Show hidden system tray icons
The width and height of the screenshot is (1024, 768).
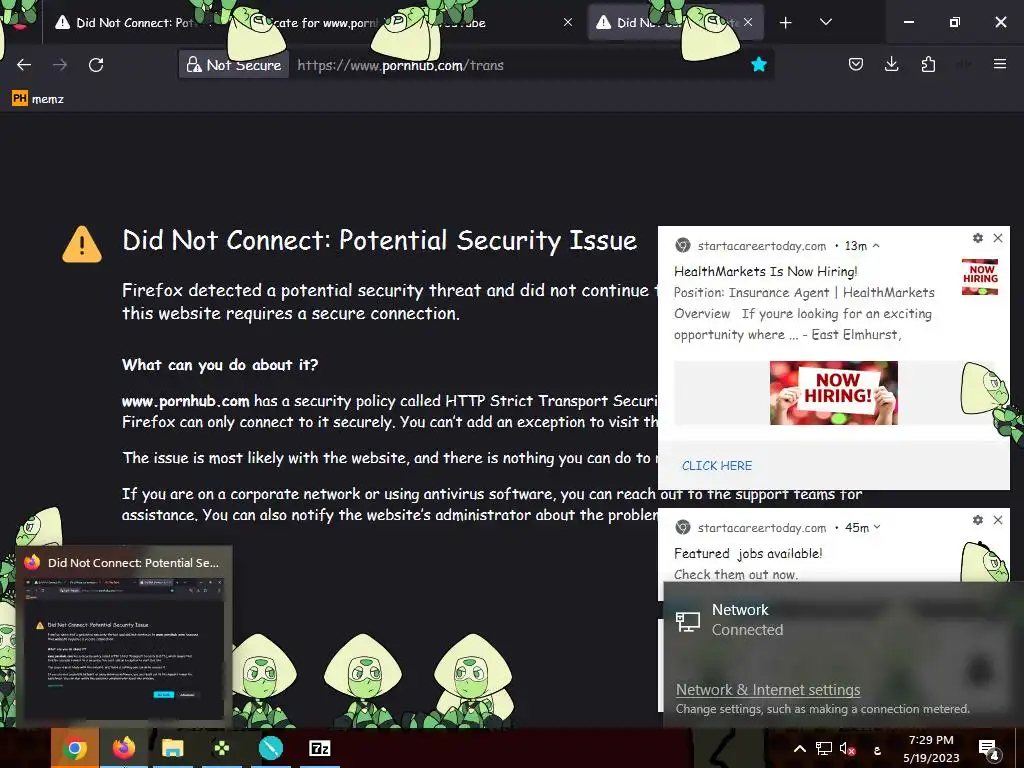click(799, 748)
